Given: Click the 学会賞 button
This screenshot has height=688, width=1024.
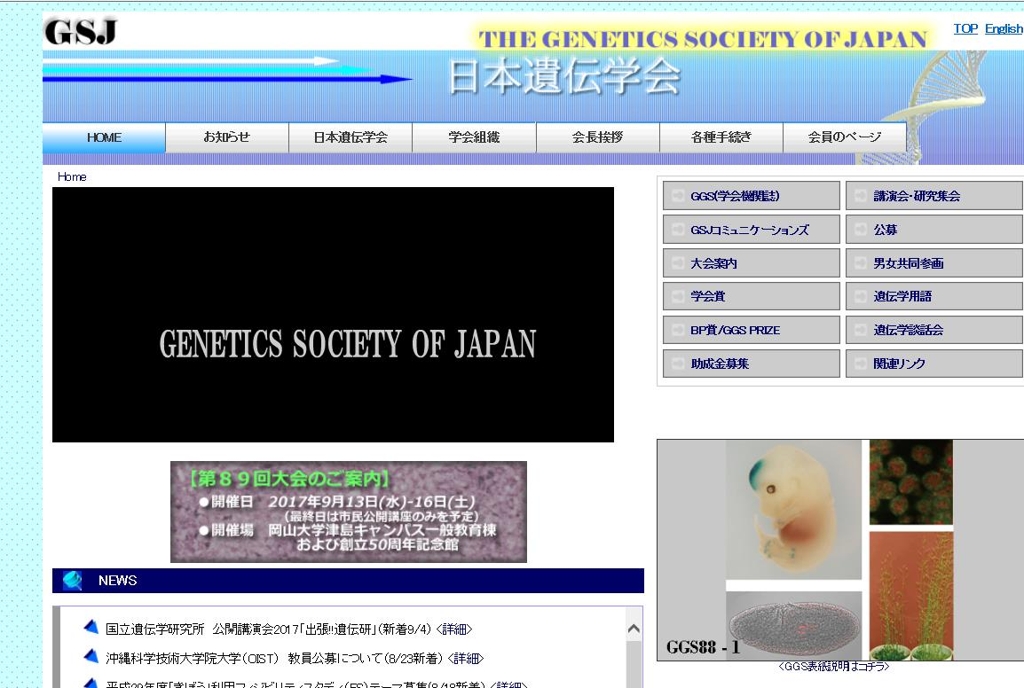Looking at the screenshot, I should click(x=751, y=296).
